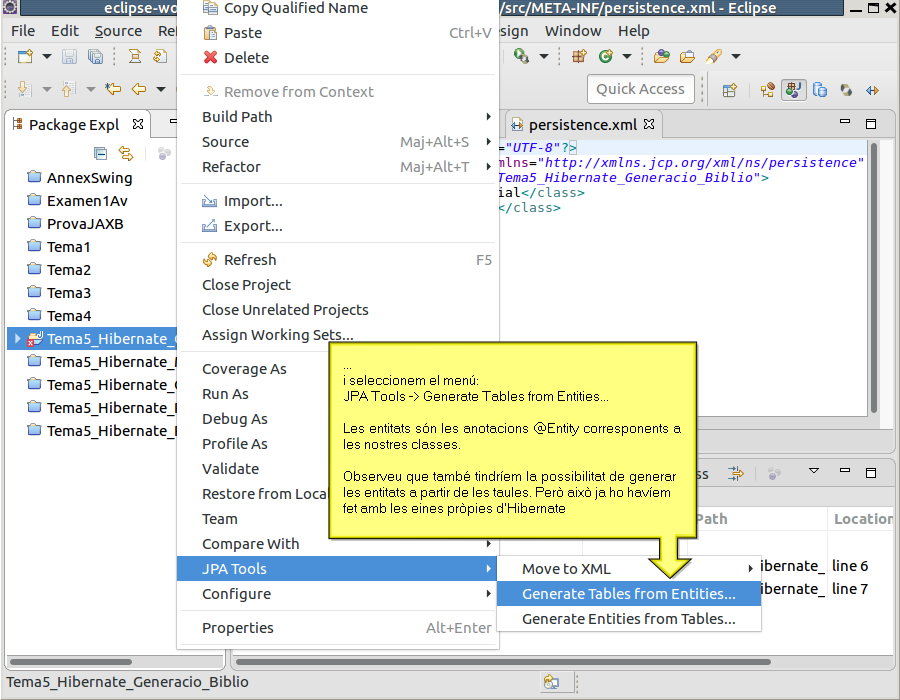Screen dimensions: 900x700
Task: Click the Open Perspective icon
Action: click(x=730, y=90)
